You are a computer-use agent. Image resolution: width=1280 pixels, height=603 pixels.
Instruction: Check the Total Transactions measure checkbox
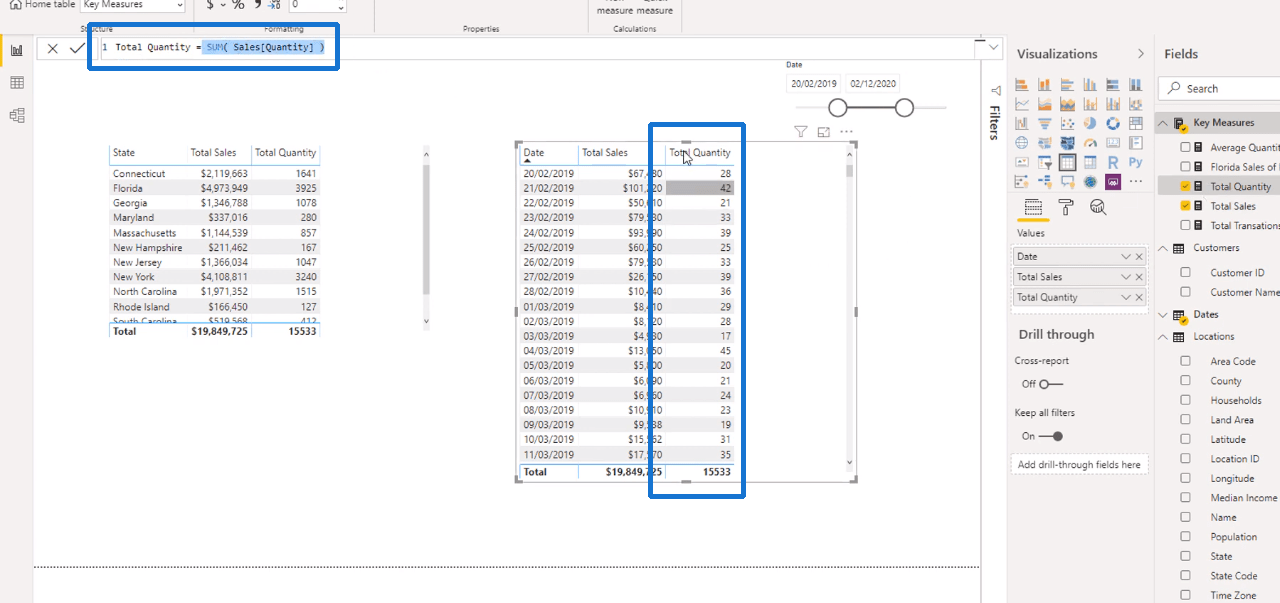click(x=1186, y=225)
